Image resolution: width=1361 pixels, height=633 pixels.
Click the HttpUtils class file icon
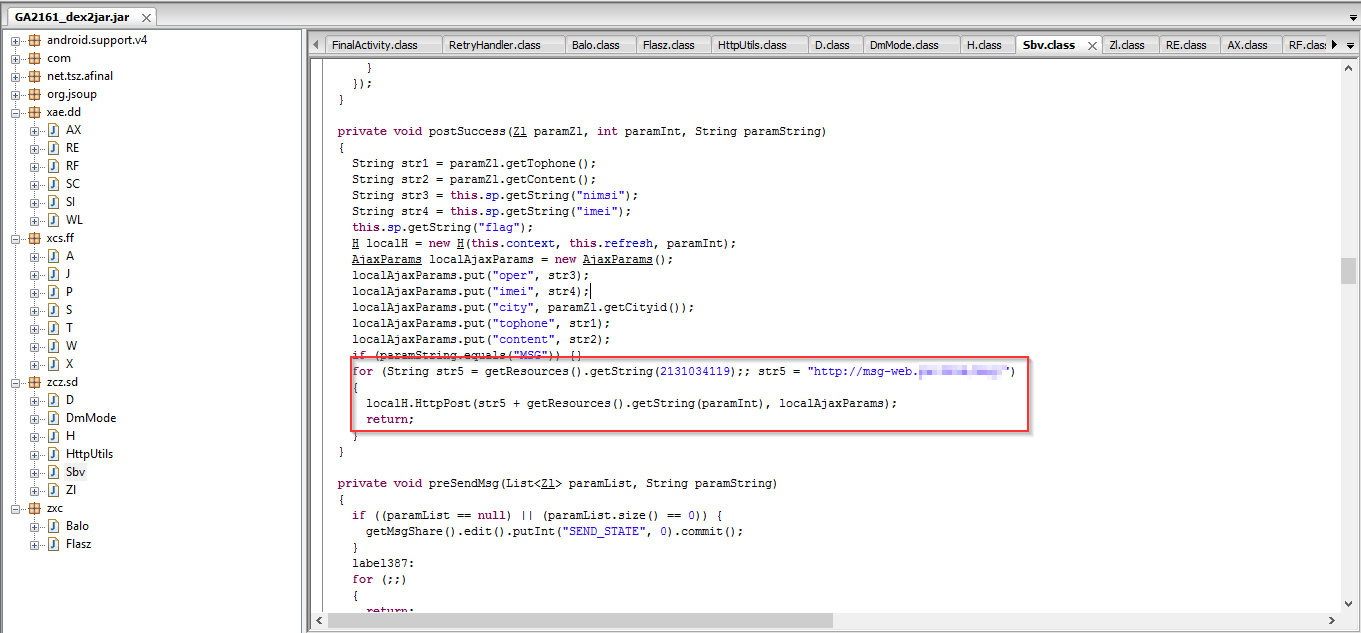coord(53,454)
